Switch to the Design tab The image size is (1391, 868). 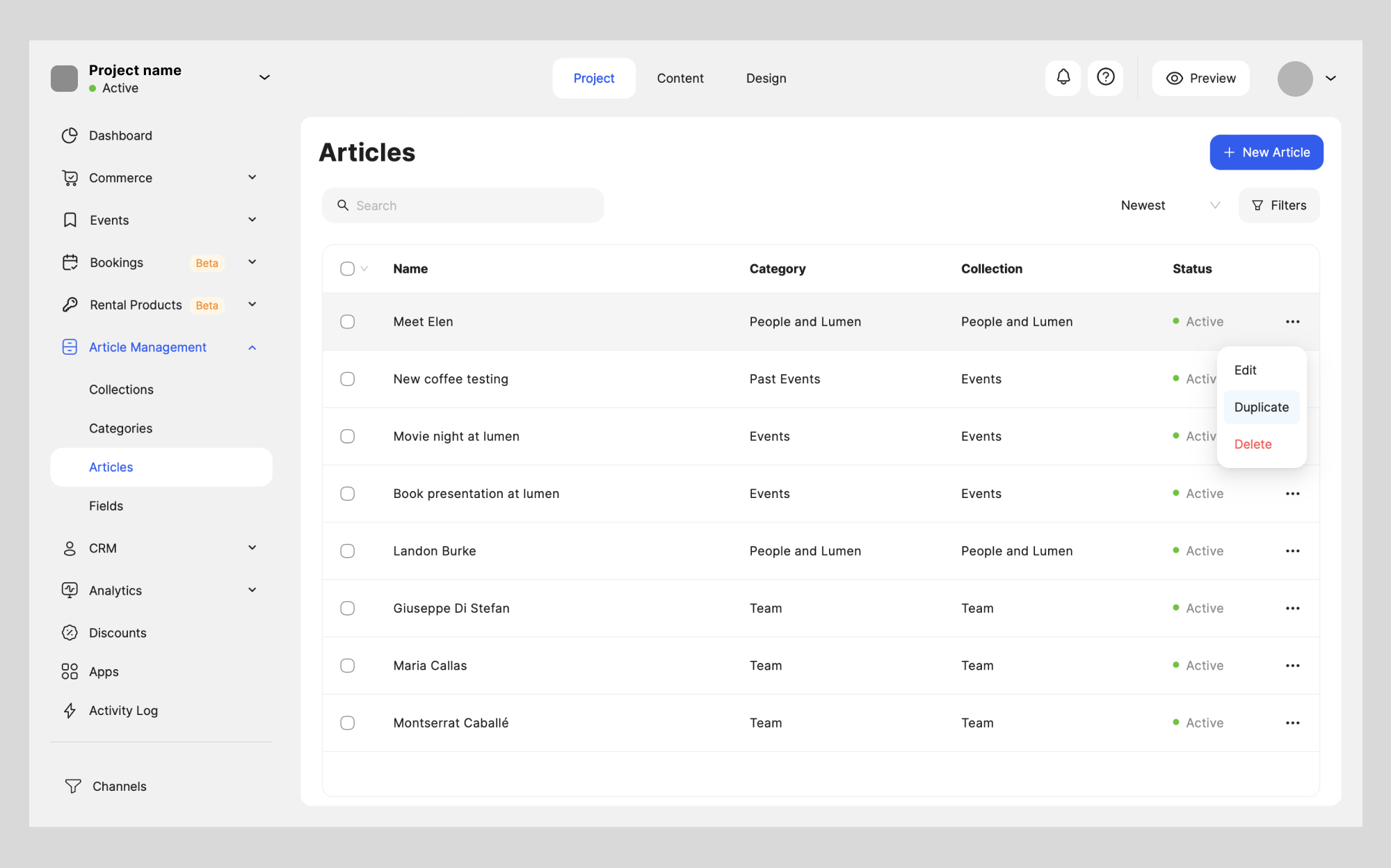coord(766,79)
